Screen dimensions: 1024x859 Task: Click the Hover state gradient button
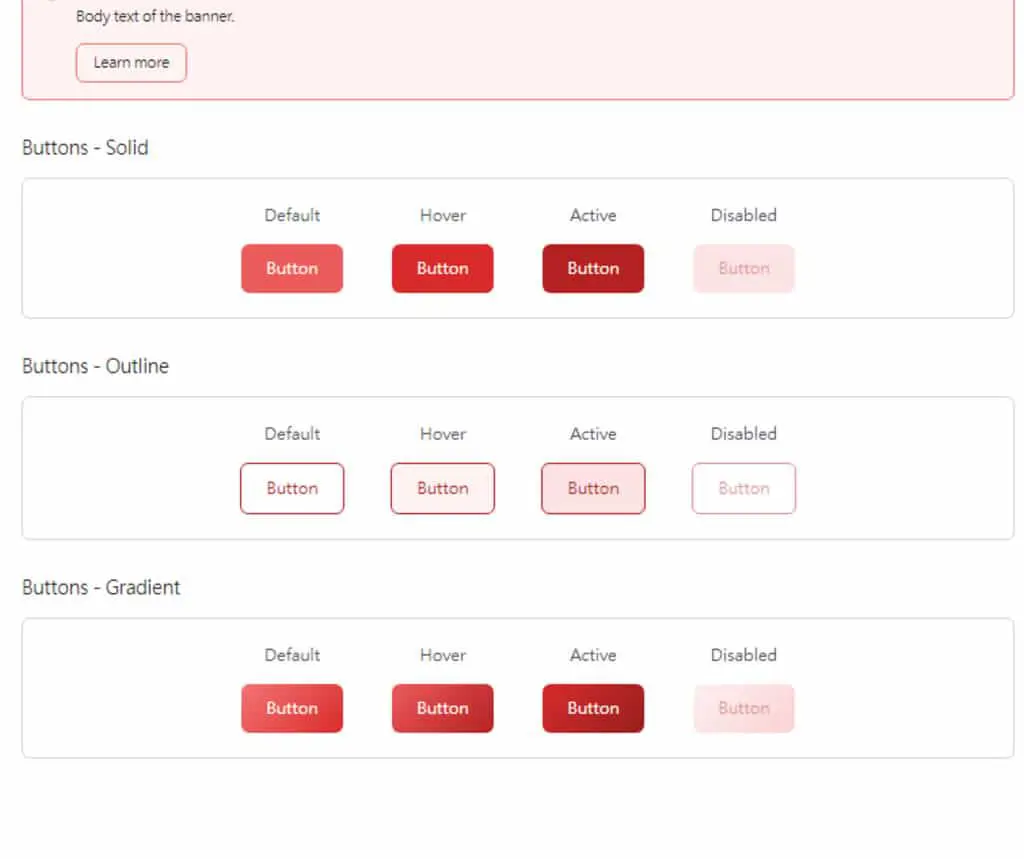pos(443,709)
